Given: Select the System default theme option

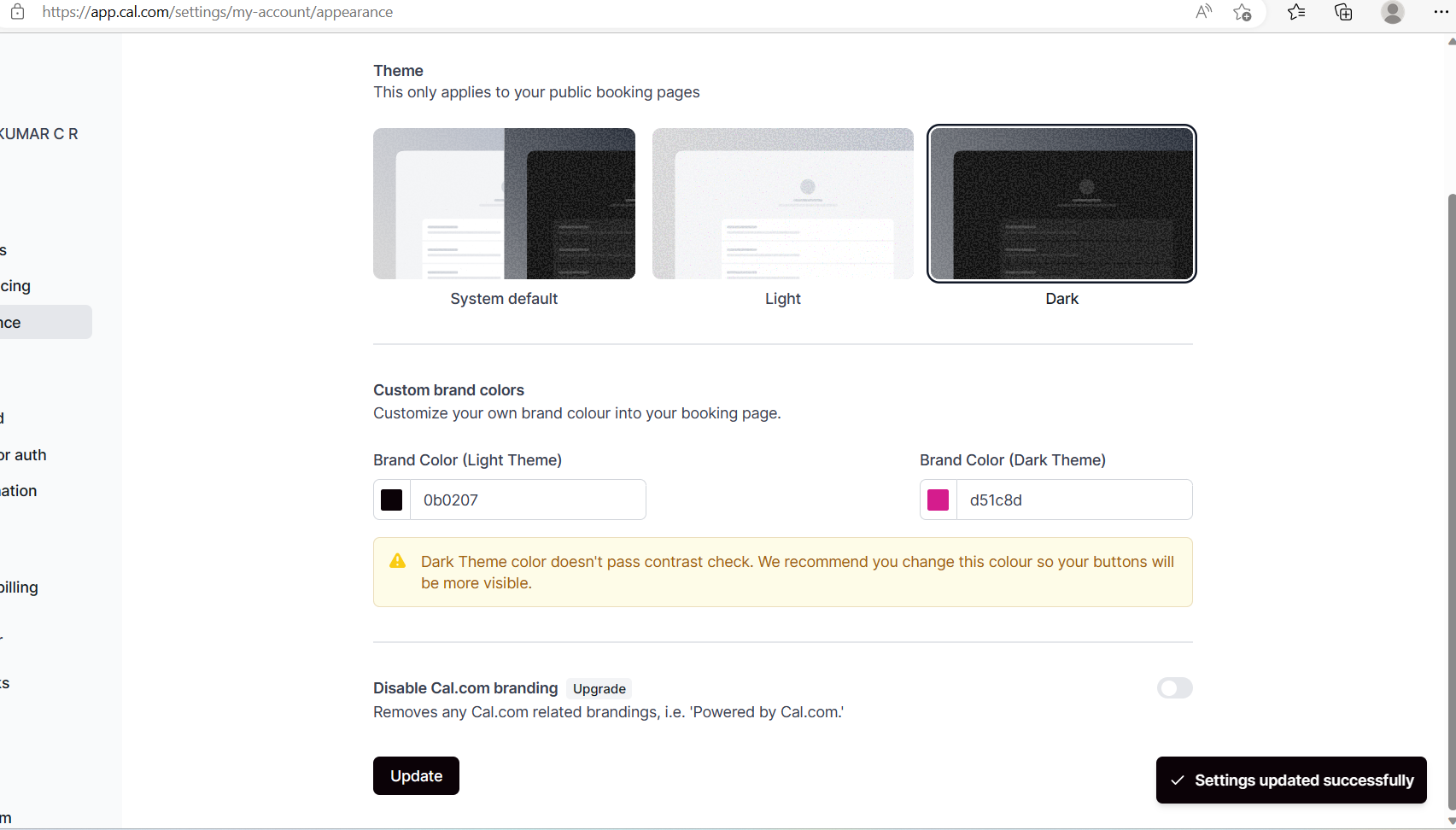Looking at the screenshot, I should (x=504, y=203).
